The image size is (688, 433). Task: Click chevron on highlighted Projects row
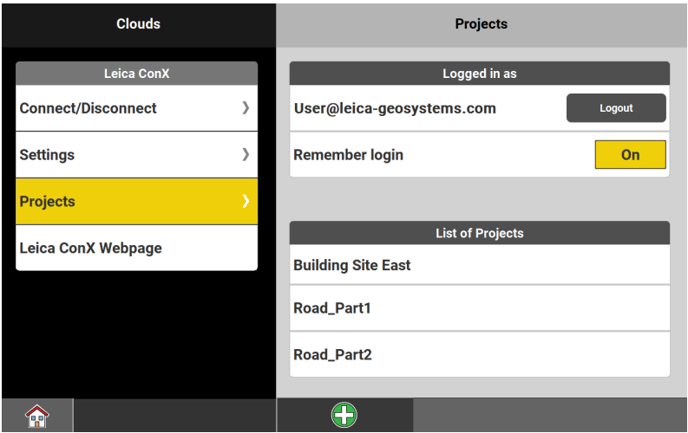click(x=245, y=201)
